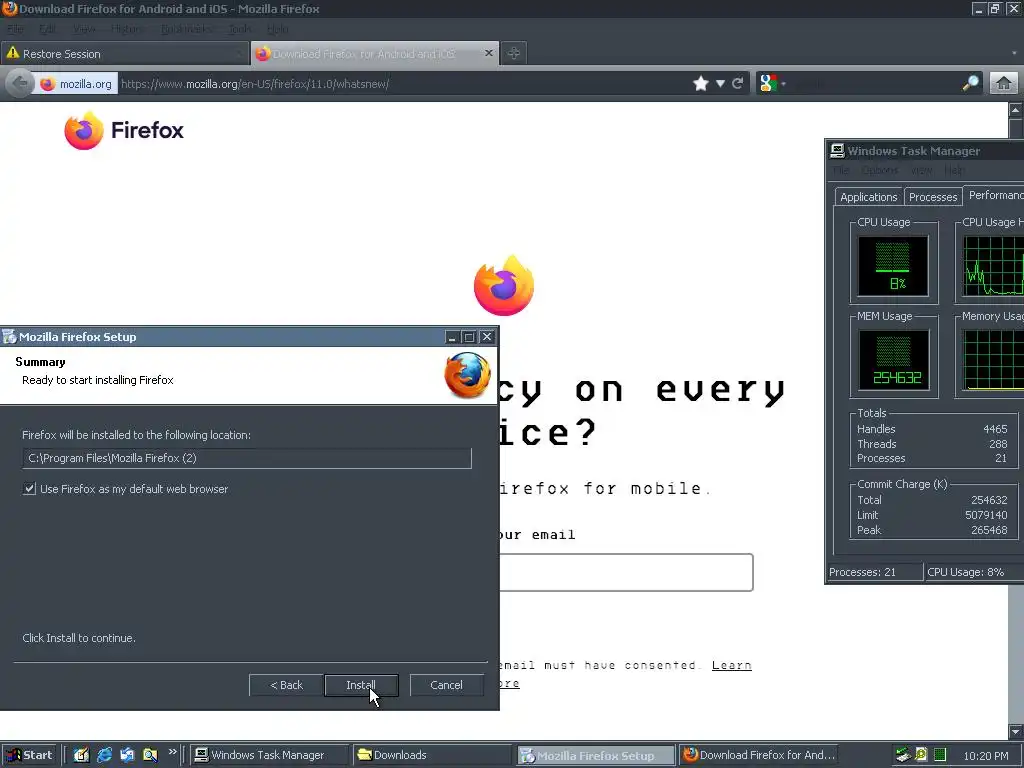Screen dimensions: 1024x768
Task: Bookmark this page with the star icon
Action: [x=701, y=84]
